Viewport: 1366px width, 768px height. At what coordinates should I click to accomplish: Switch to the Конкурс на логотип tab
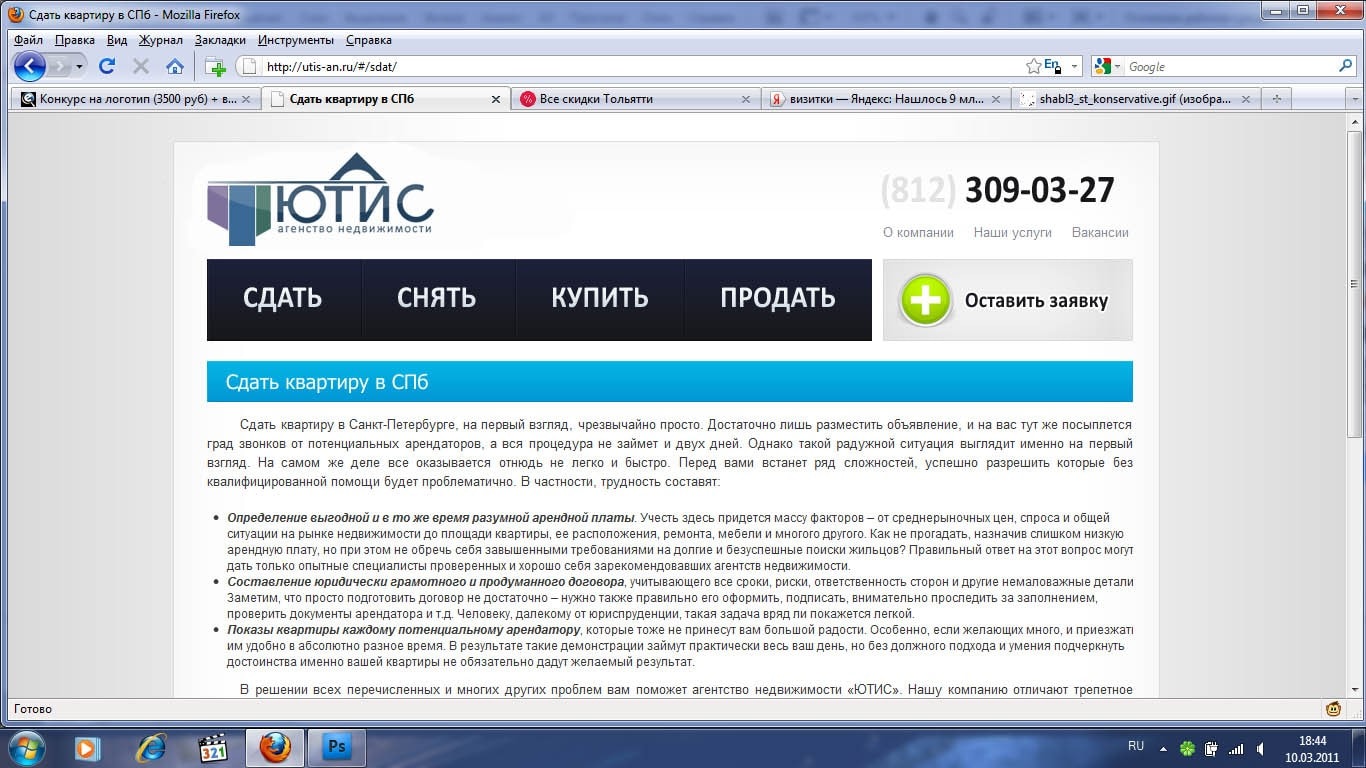click(x=135, y=99)
